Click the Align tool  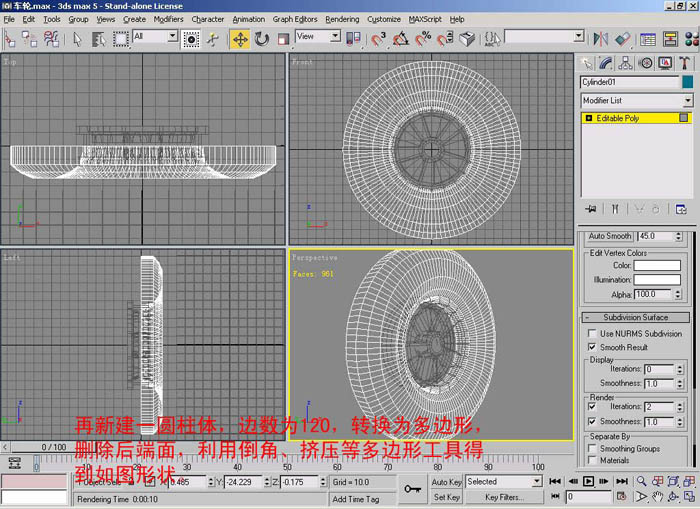622,39
